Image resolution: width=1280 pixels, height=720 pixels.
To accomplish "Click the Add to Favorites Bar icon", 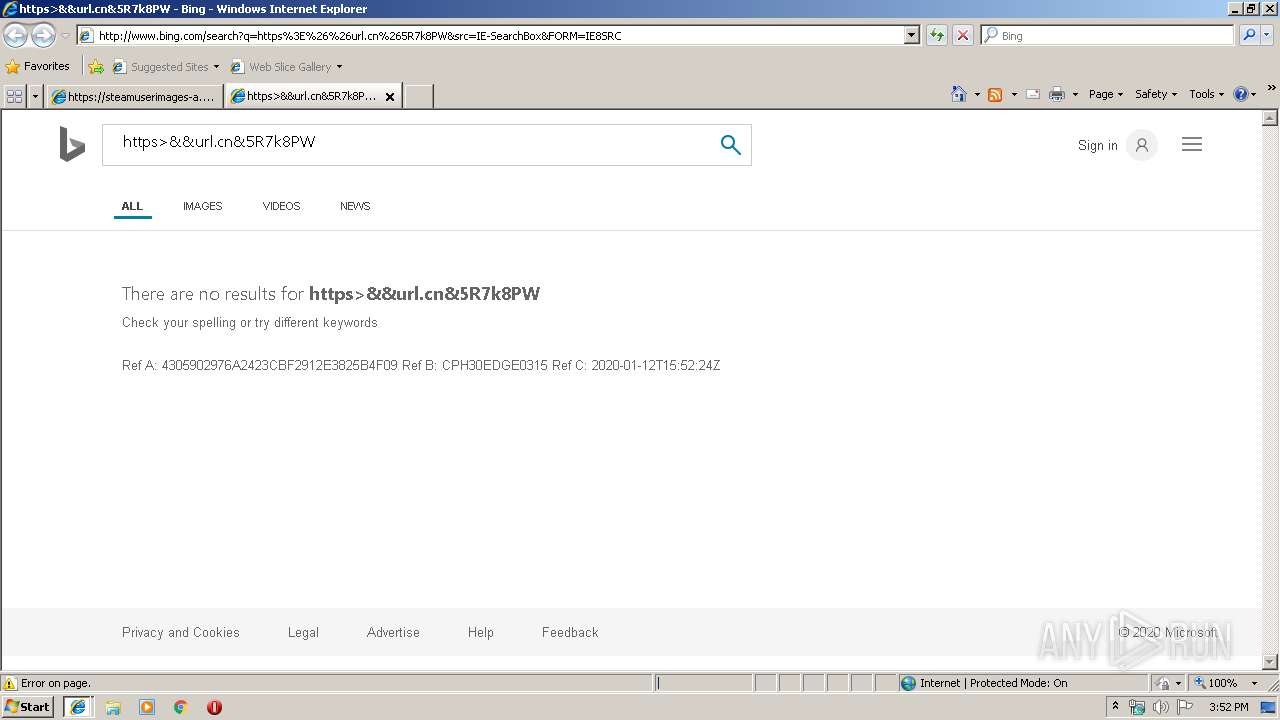I will (x=96, y=67).
